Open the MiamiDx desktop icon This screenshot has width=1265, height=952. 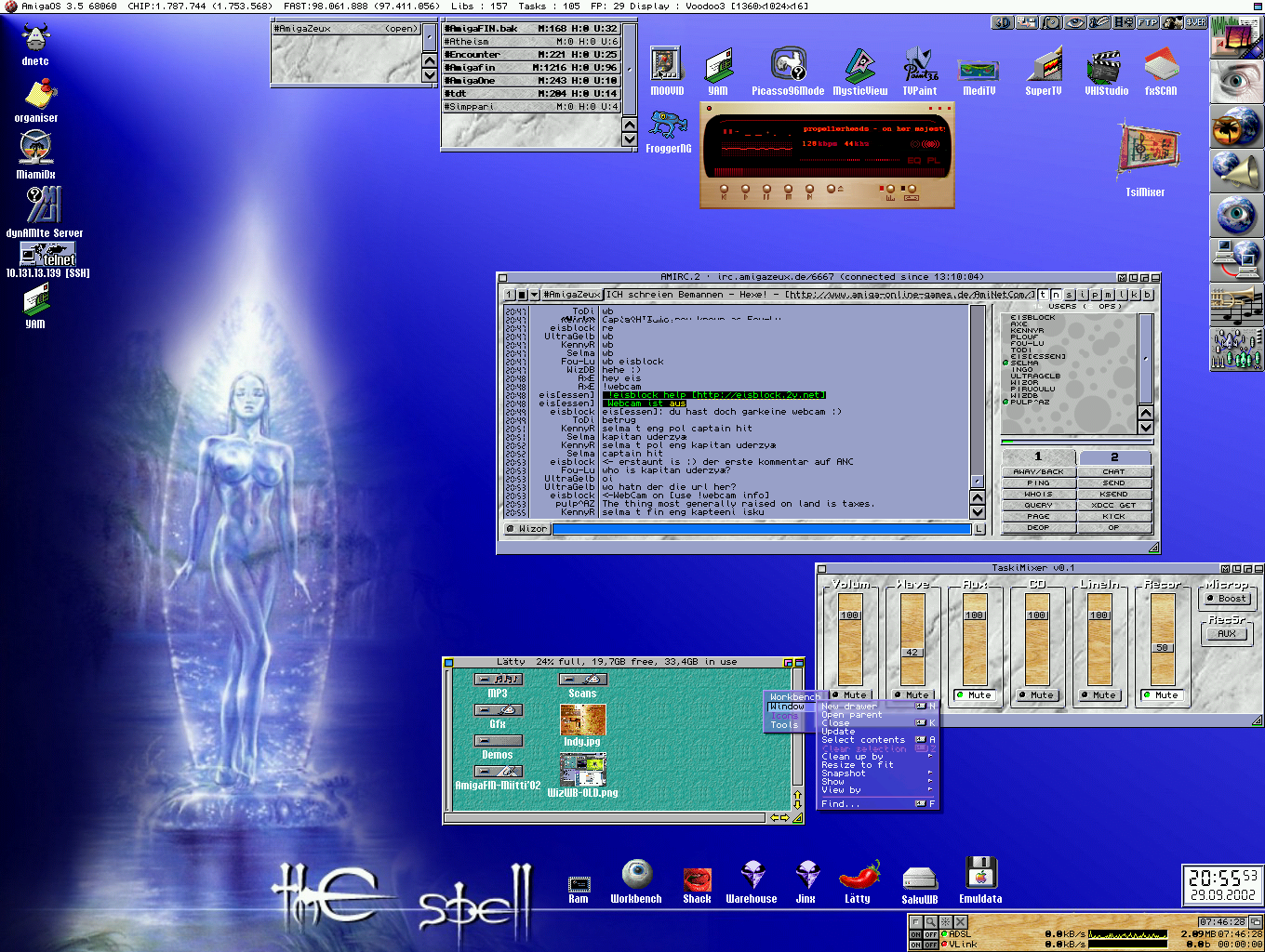pos(35,149)
